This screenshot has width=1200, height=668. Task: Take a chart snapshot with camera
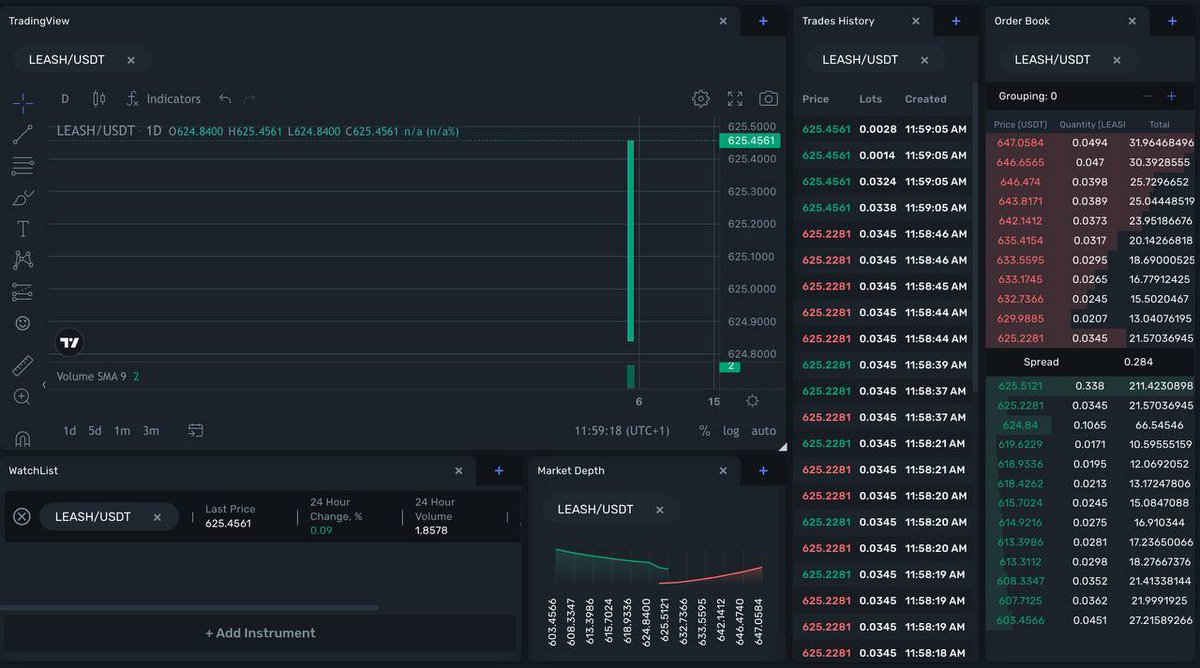coord(768,99)
